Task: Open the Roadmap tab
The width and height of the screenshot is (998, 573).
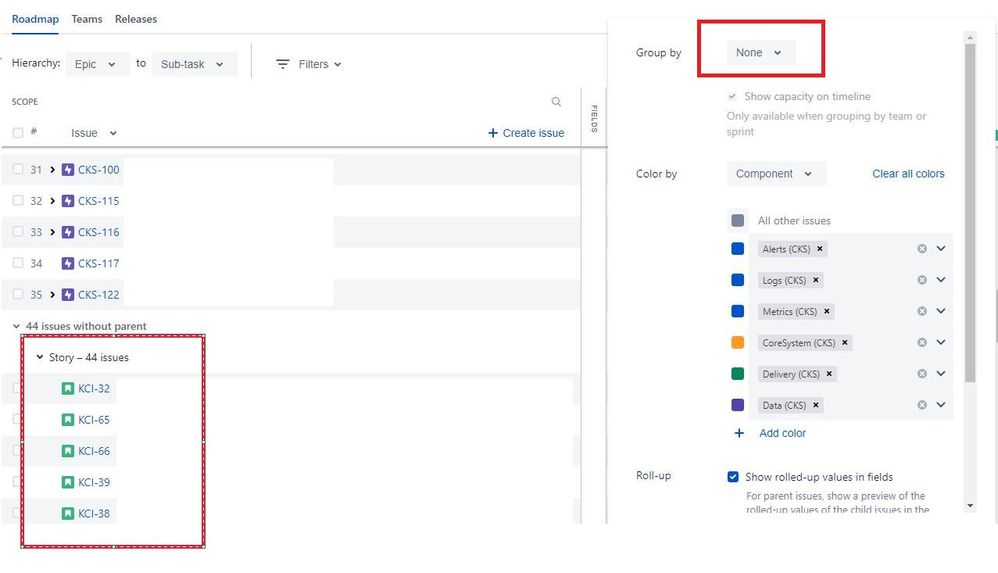Action: click(x=35, y=19)
